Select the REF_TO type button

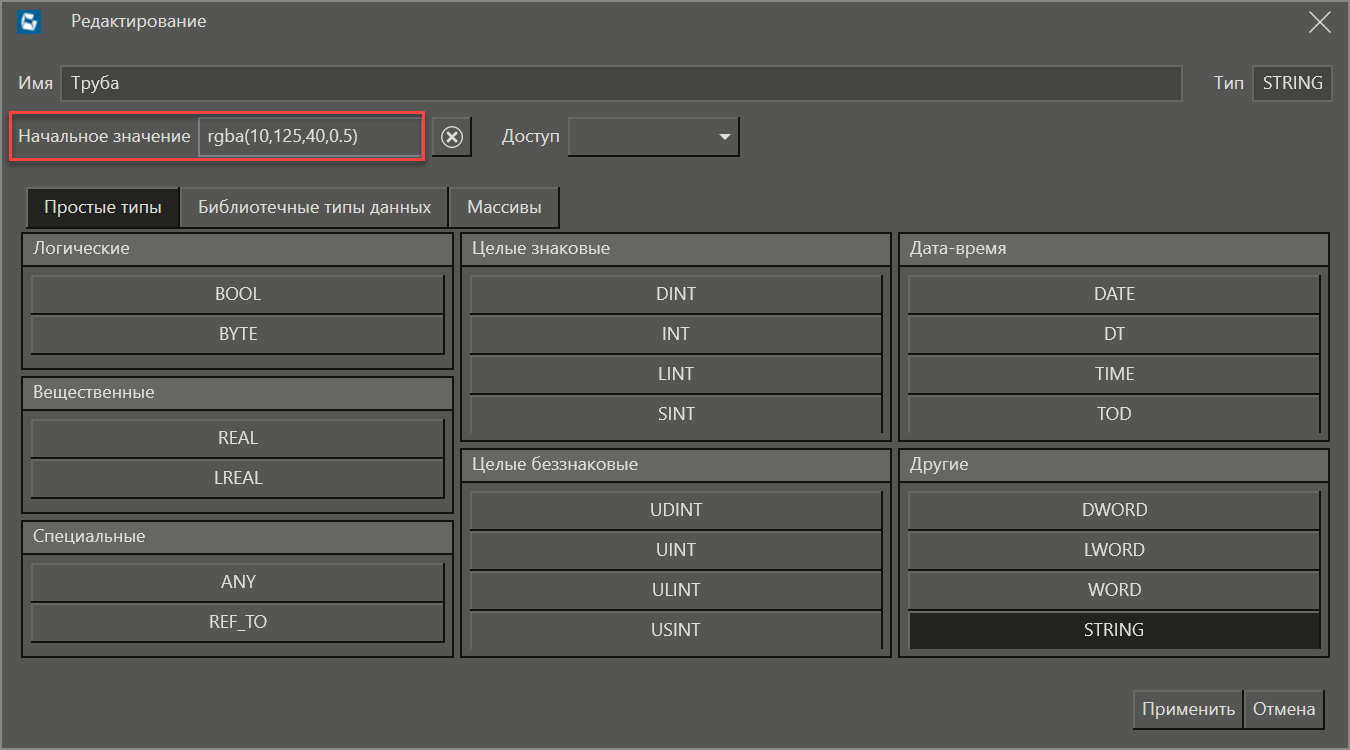click(237, 622)
